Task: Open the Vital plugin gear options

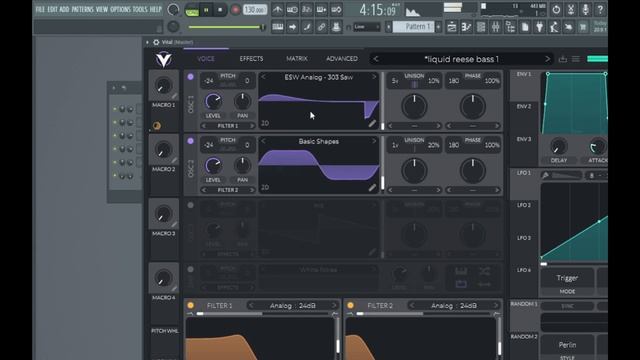Action: click(x=156, y=42)
